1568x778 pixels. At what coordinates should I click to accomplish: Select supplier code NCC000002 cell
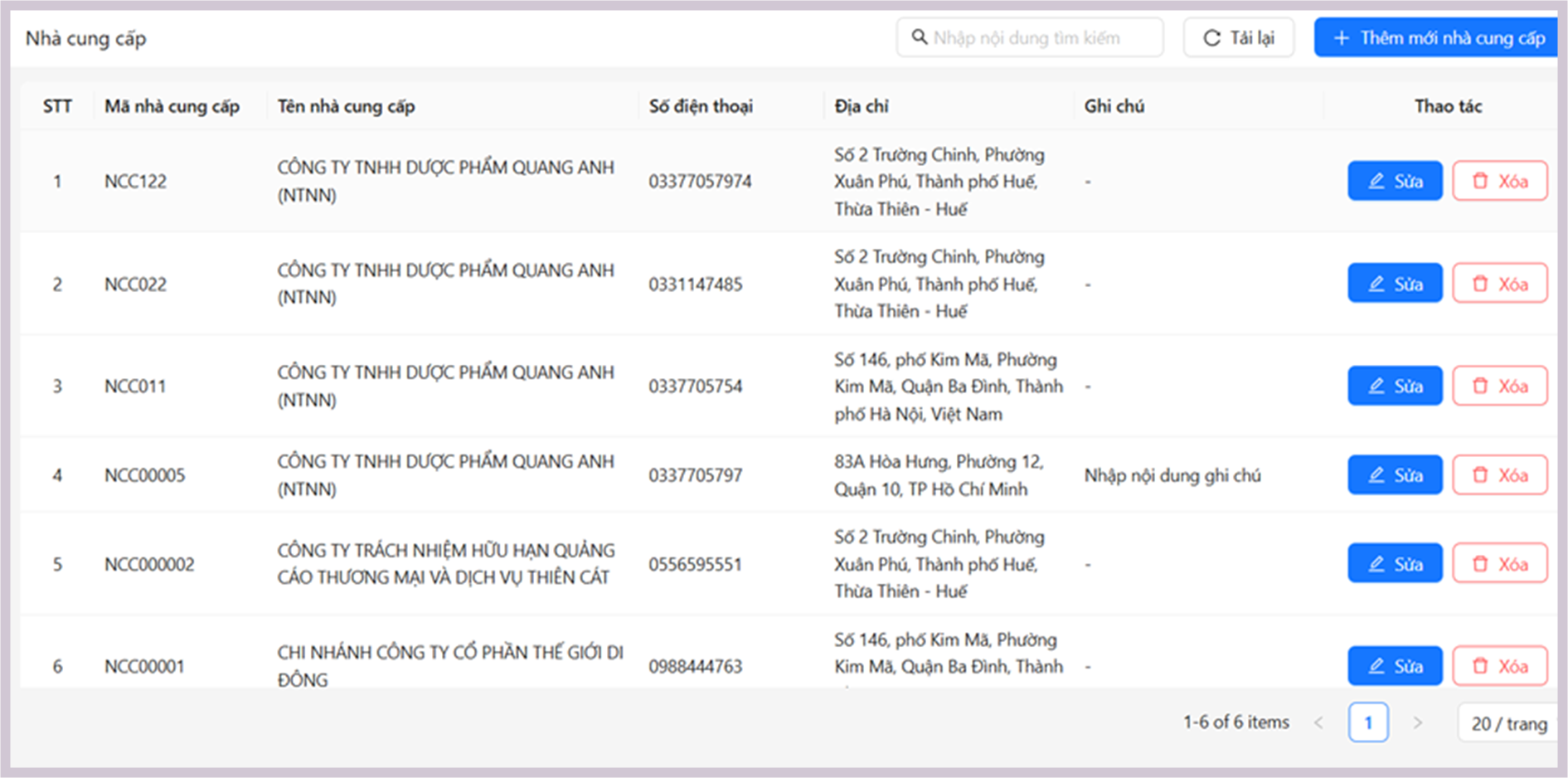point(149,564)
